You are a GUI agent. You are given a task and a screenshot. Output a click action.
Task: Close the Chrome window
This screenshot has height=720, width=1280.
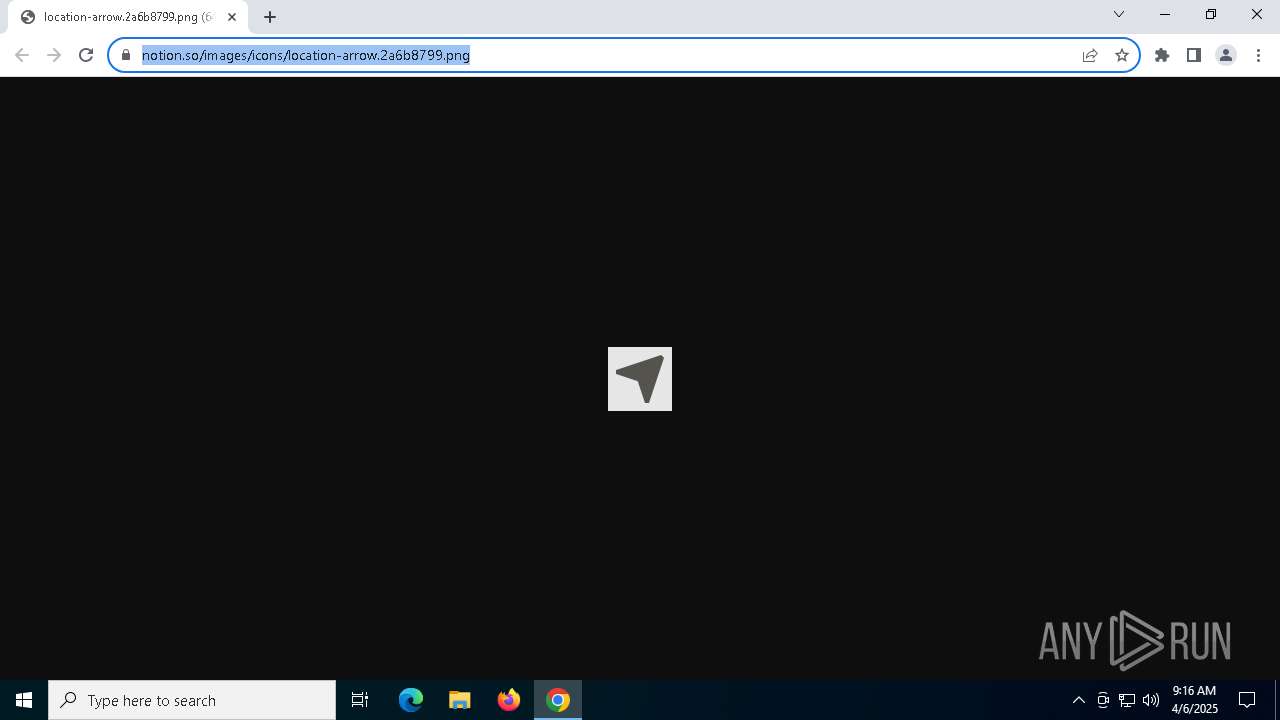pos(1257,14)
